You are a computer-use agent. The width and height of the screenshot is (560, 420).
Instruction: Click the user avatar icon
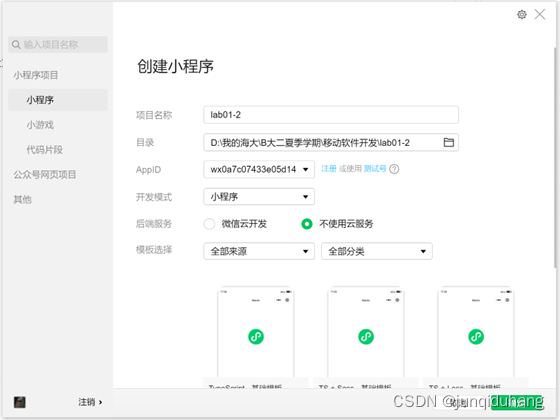(20, 402)
